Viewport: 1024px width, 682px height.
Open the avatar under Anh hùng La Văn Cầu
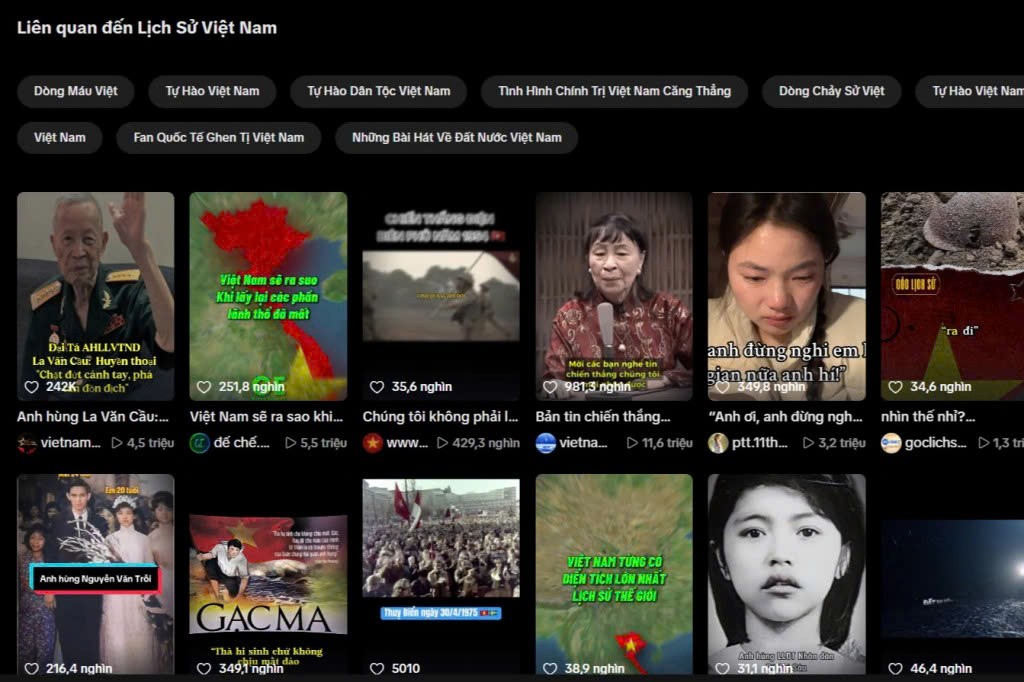tap(27, 443)
